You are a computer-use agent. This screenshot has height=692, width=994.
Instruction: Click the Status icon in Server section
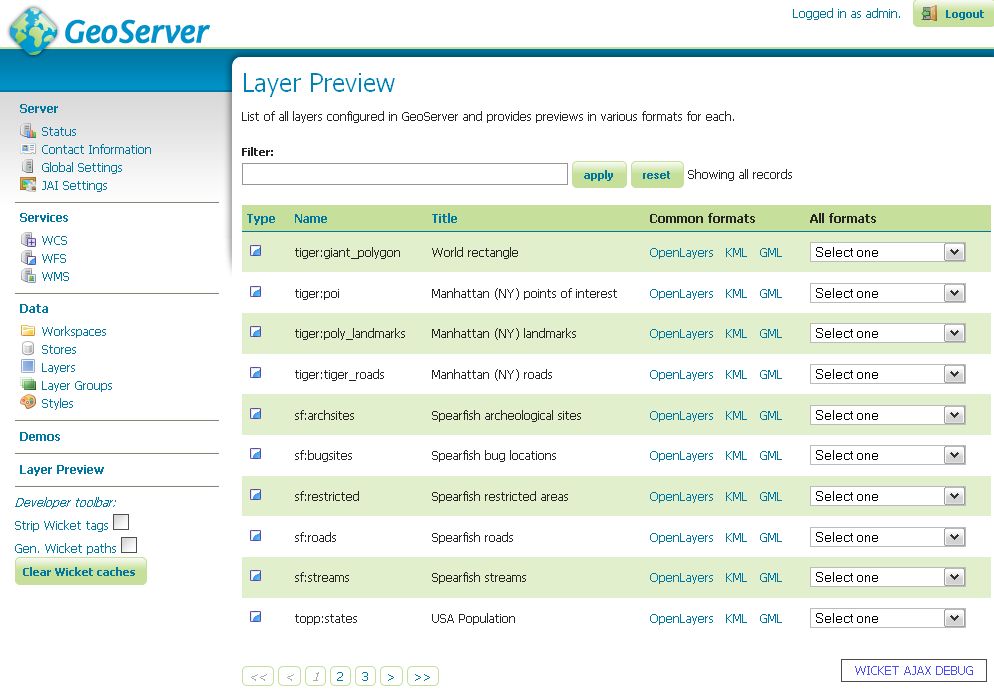28,131
